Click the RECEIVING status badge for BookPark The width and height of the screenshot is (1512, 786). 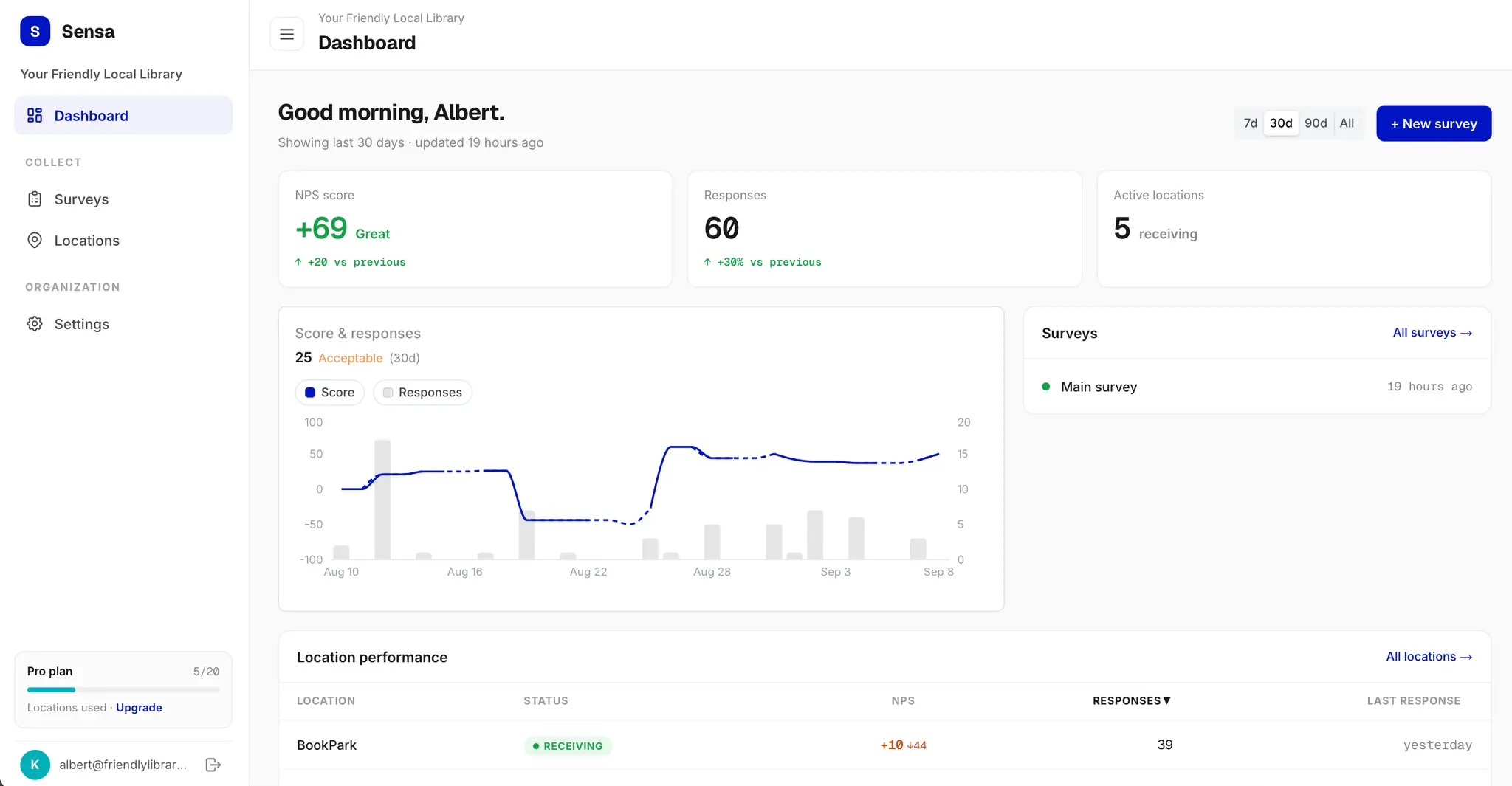tap(568, 746)
